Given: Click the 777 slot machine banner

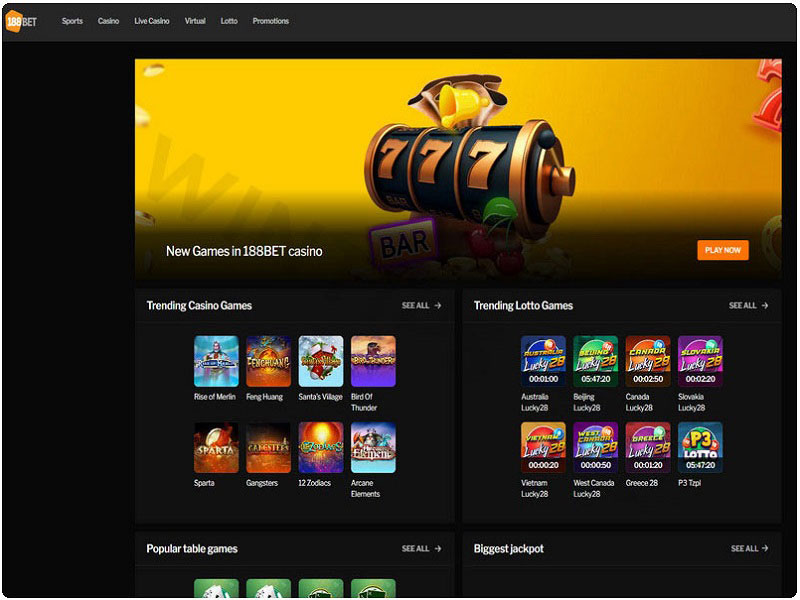Looking at the screenshot, I should [458, 160].
